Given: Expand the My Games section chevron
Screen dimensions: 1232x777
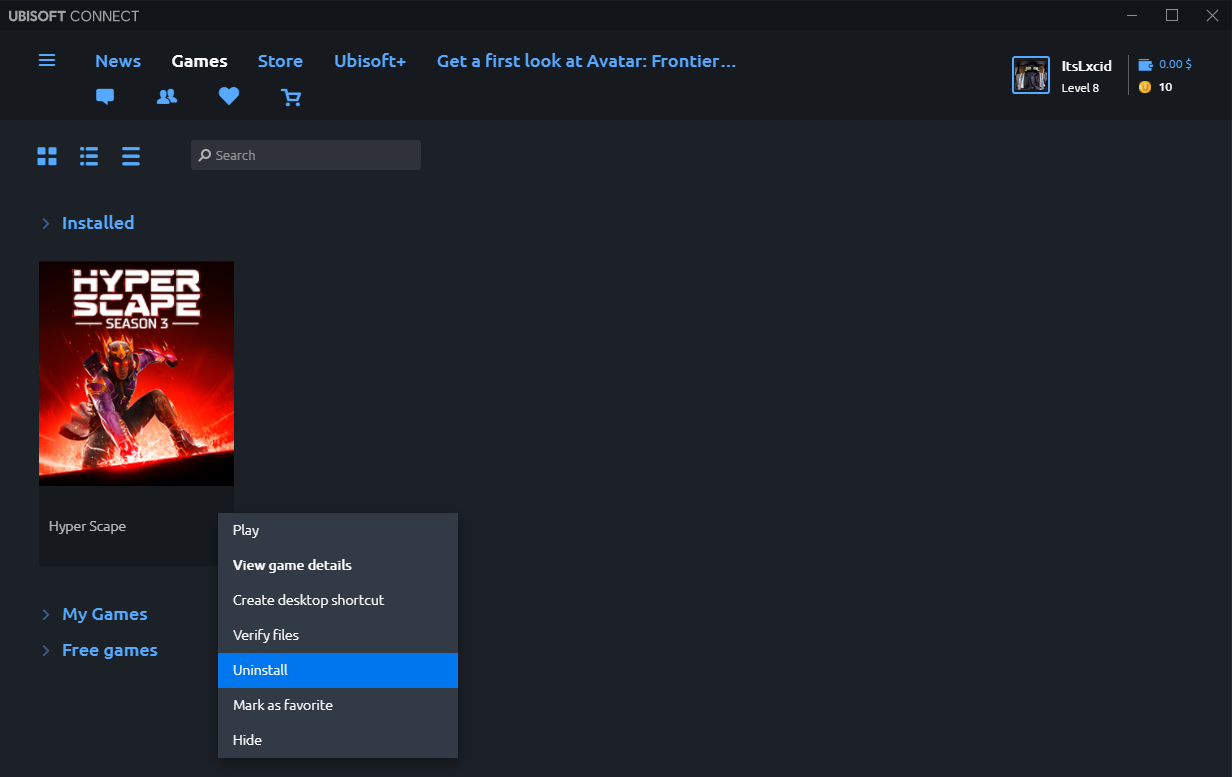Looking at the screenshot, I should (x=46, y=614).
